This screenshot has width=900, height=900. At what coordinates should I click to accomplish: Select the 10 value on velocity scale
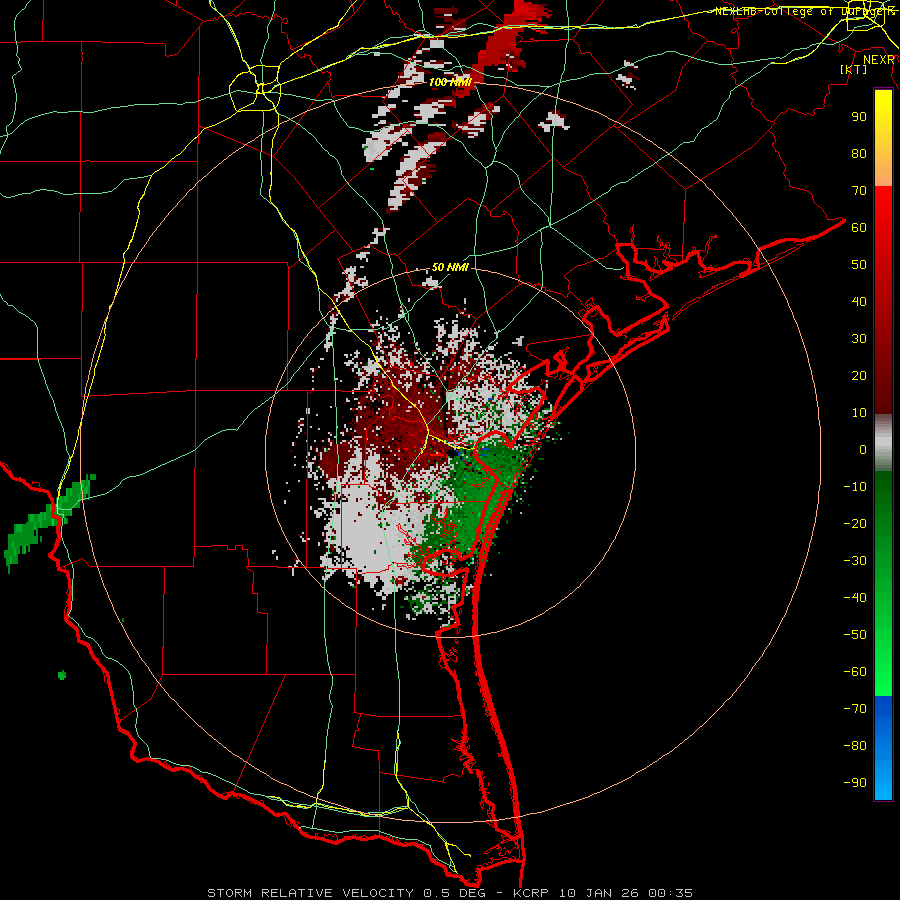pos(859,413)
